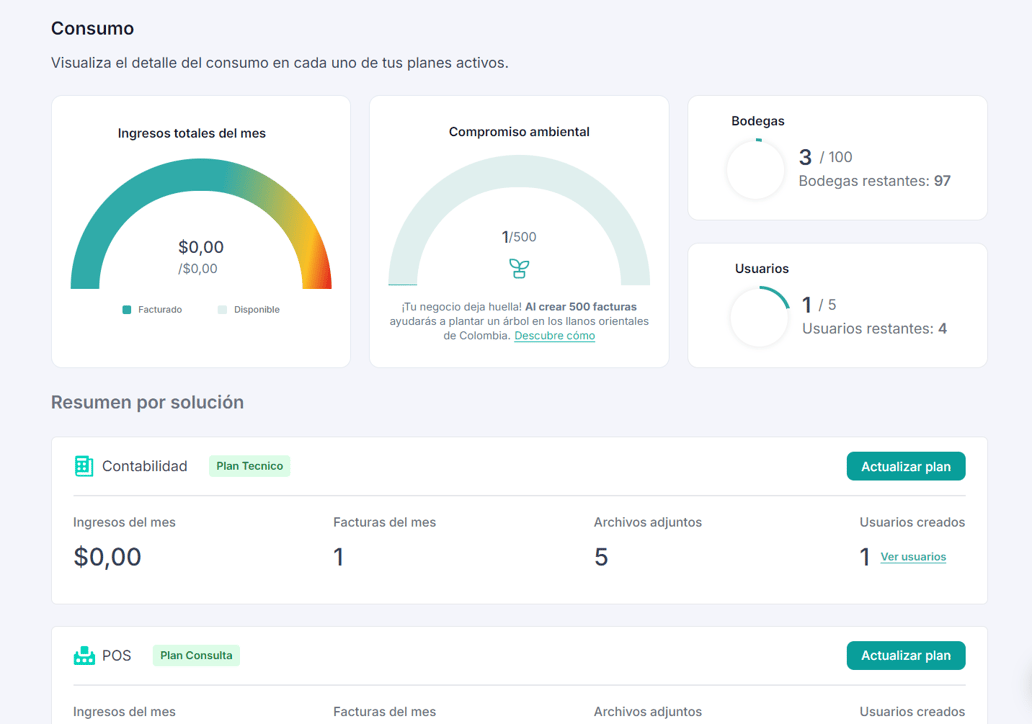Select the Bodegas circular progress icon

pos(756,169)
